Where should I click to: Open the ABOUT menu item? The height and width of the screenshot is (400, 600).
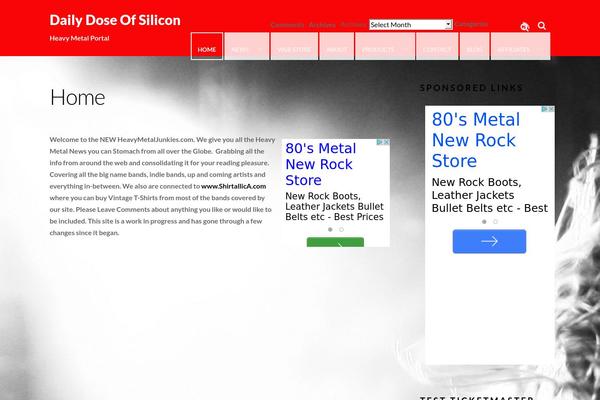click(x=337, y=46)
